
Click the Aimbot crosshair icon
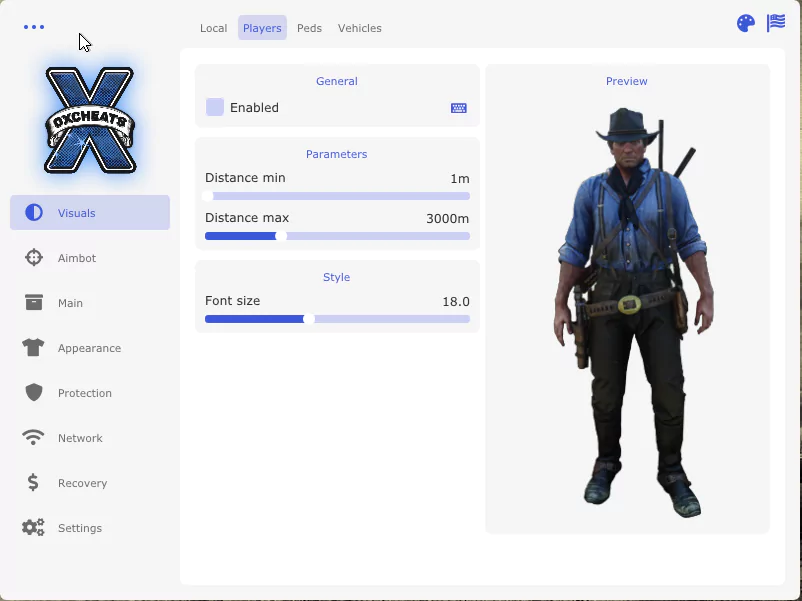34,257
